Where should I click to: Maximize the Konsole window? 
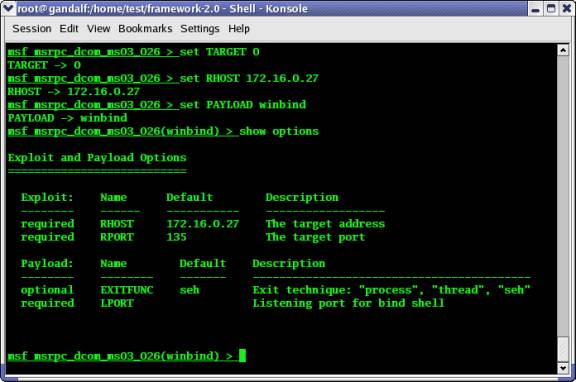[551, 8]
